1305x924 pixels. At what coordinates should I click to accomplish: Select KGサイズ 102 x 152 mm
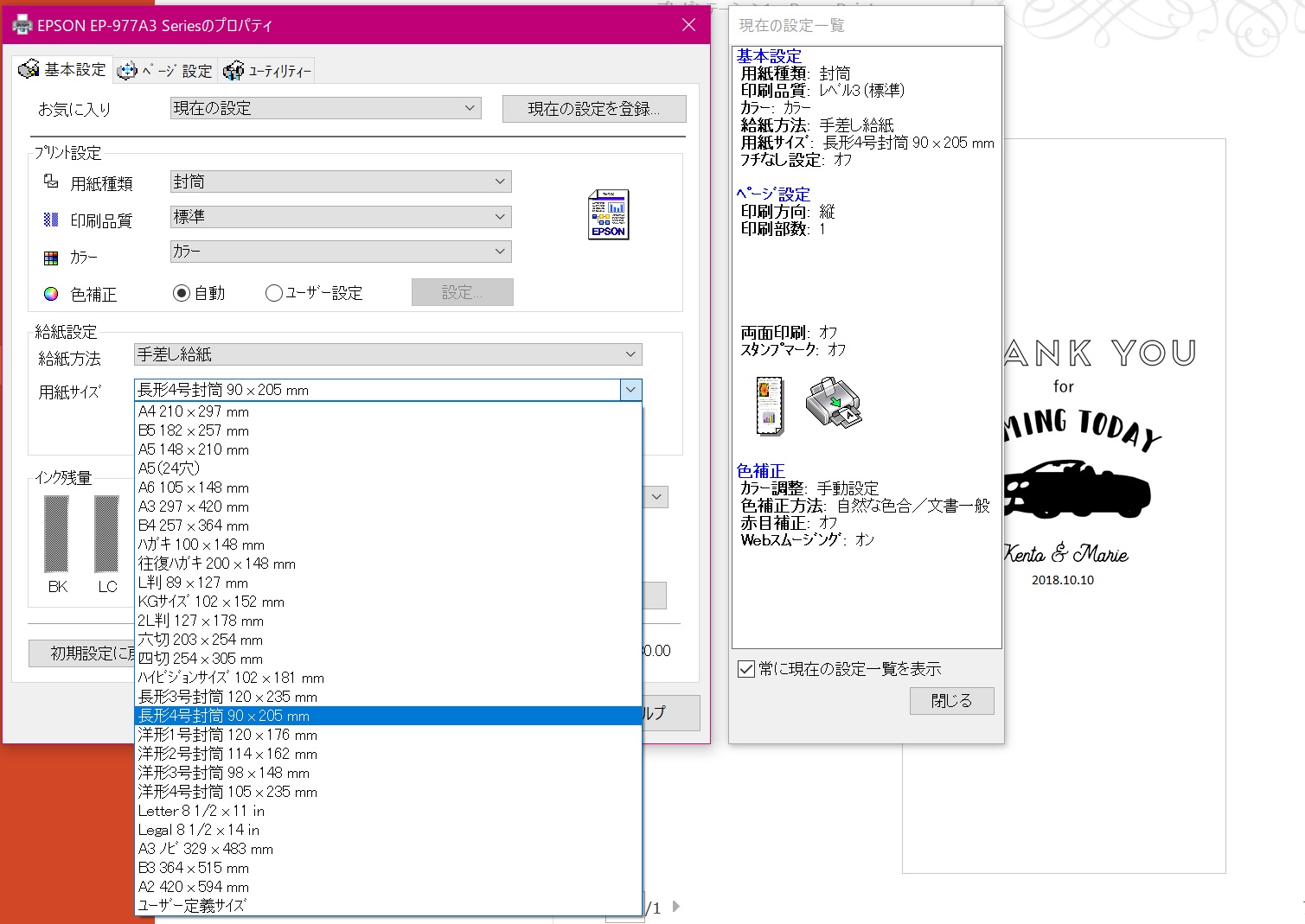[x=388, y=602]
